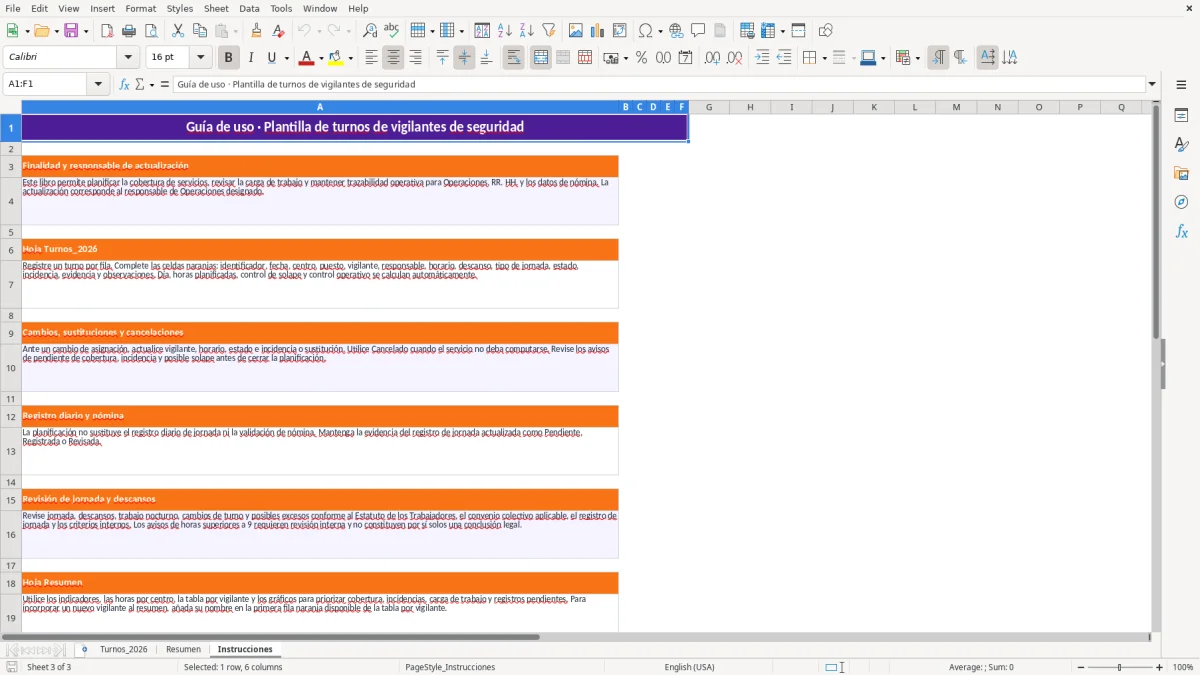Insert a chart
Image resolution: width=1200 pixels, height=675 pixels.
[x=598, y=31]
